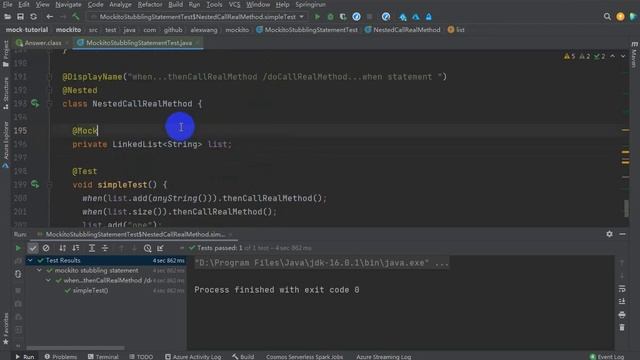Click the Search Everywhere magnifier icon
Image resolution: width=640 pixels, height=360 pixels.
(607, 17)
